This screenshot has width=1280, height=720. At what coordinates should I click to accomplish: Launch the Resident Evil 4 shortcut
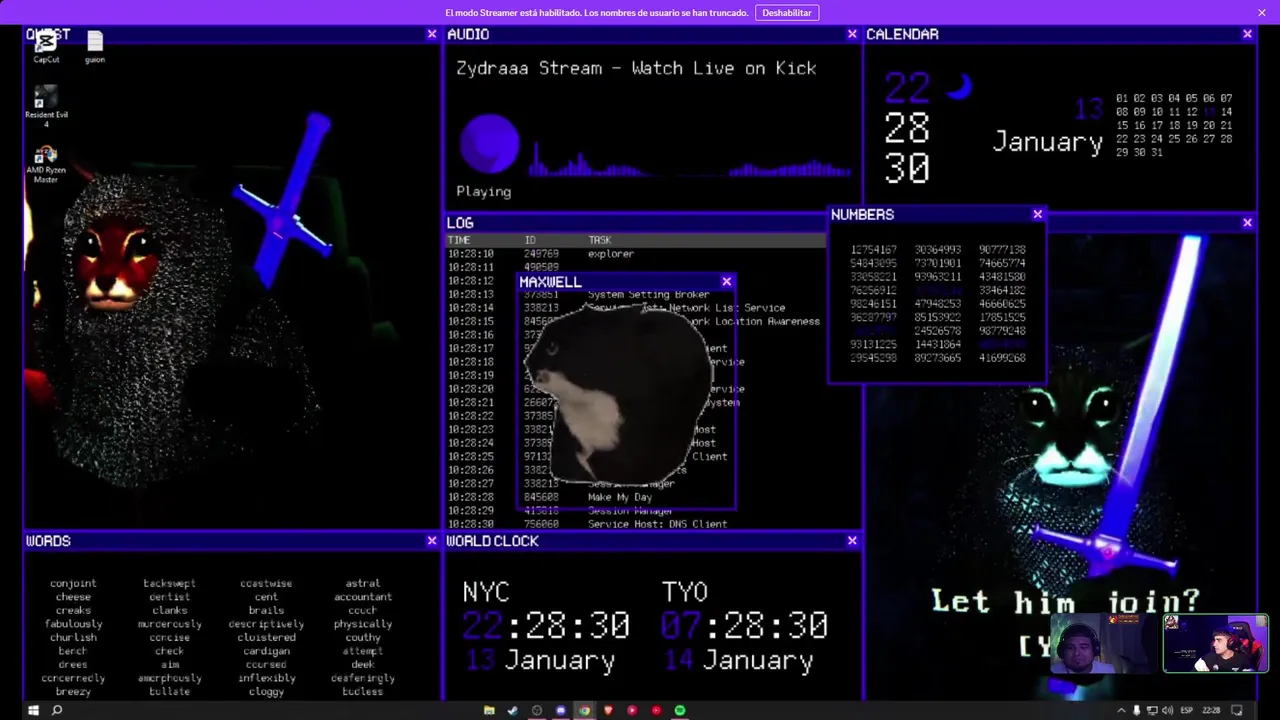pos(46,106)
